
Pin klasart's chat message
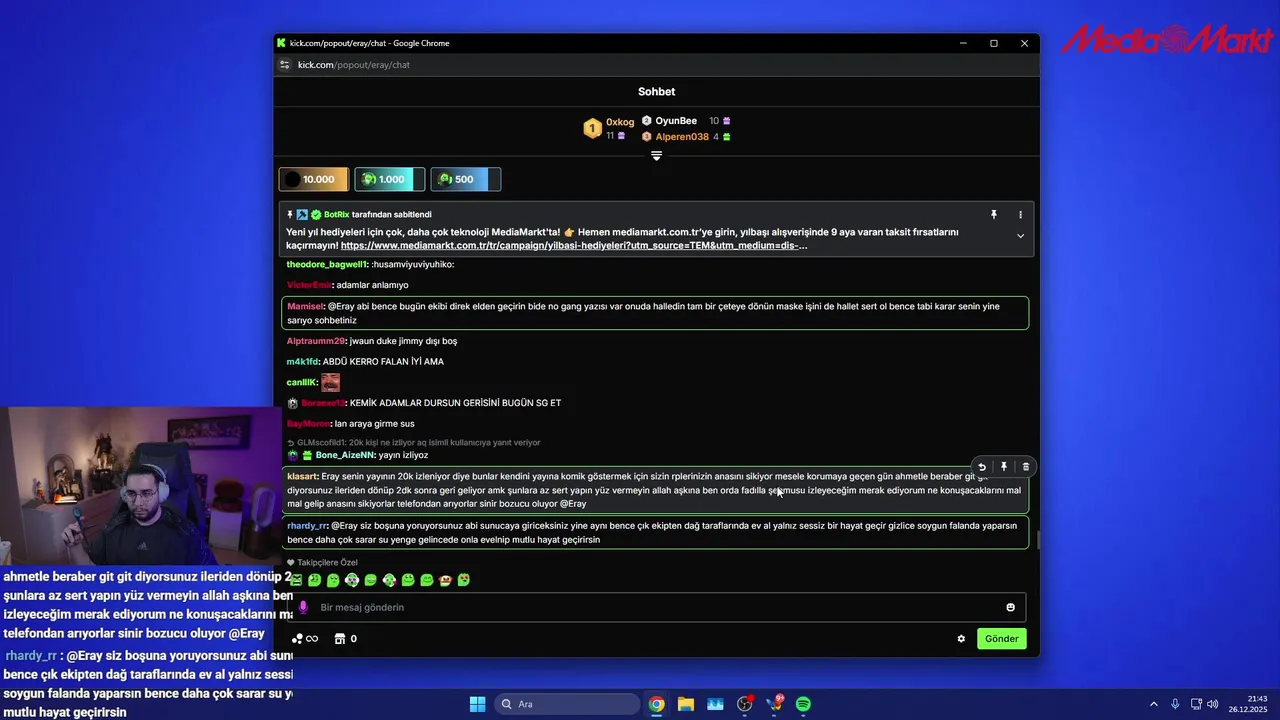pyautogui.click(x=1004, y=467)
